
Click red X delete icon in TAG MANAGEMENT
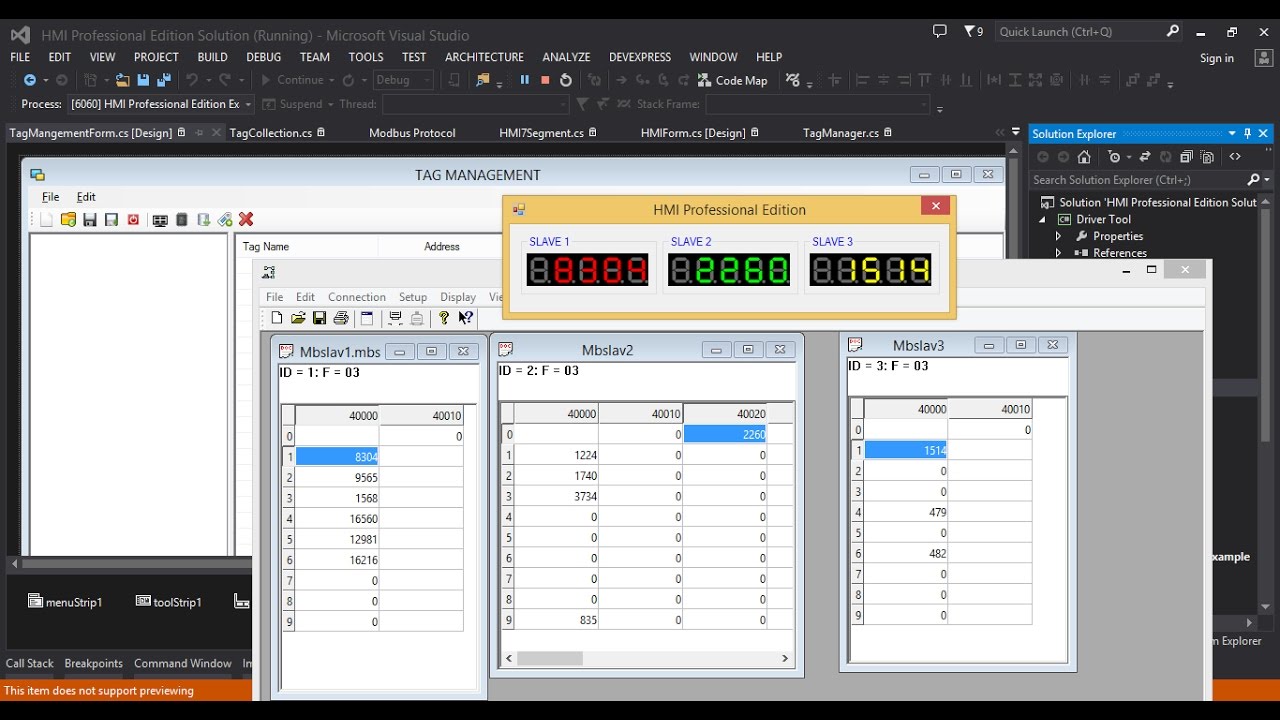[x=246, y=220]
